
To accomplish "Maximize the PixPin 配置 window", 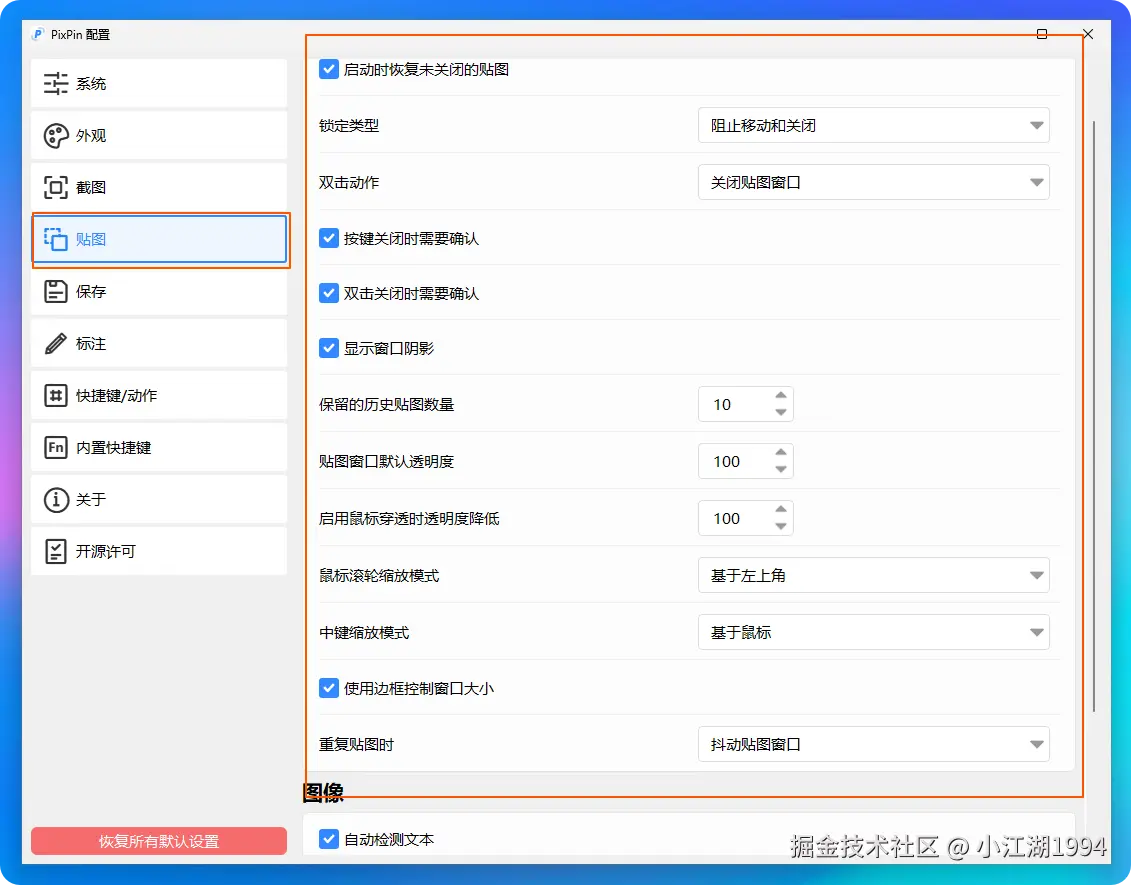I will [x=1042, y=34].
